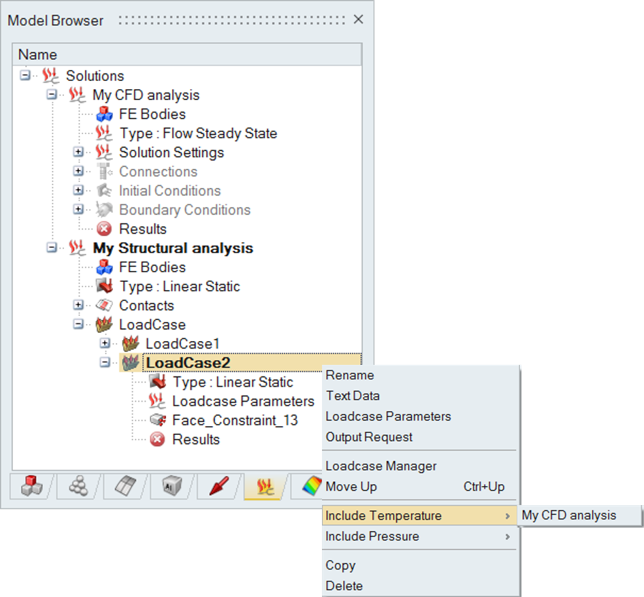This screenshot has width=644, height=597.
Task: Click FE Bodies cubes icon under CFD analysis
Action: coord(104,114)
